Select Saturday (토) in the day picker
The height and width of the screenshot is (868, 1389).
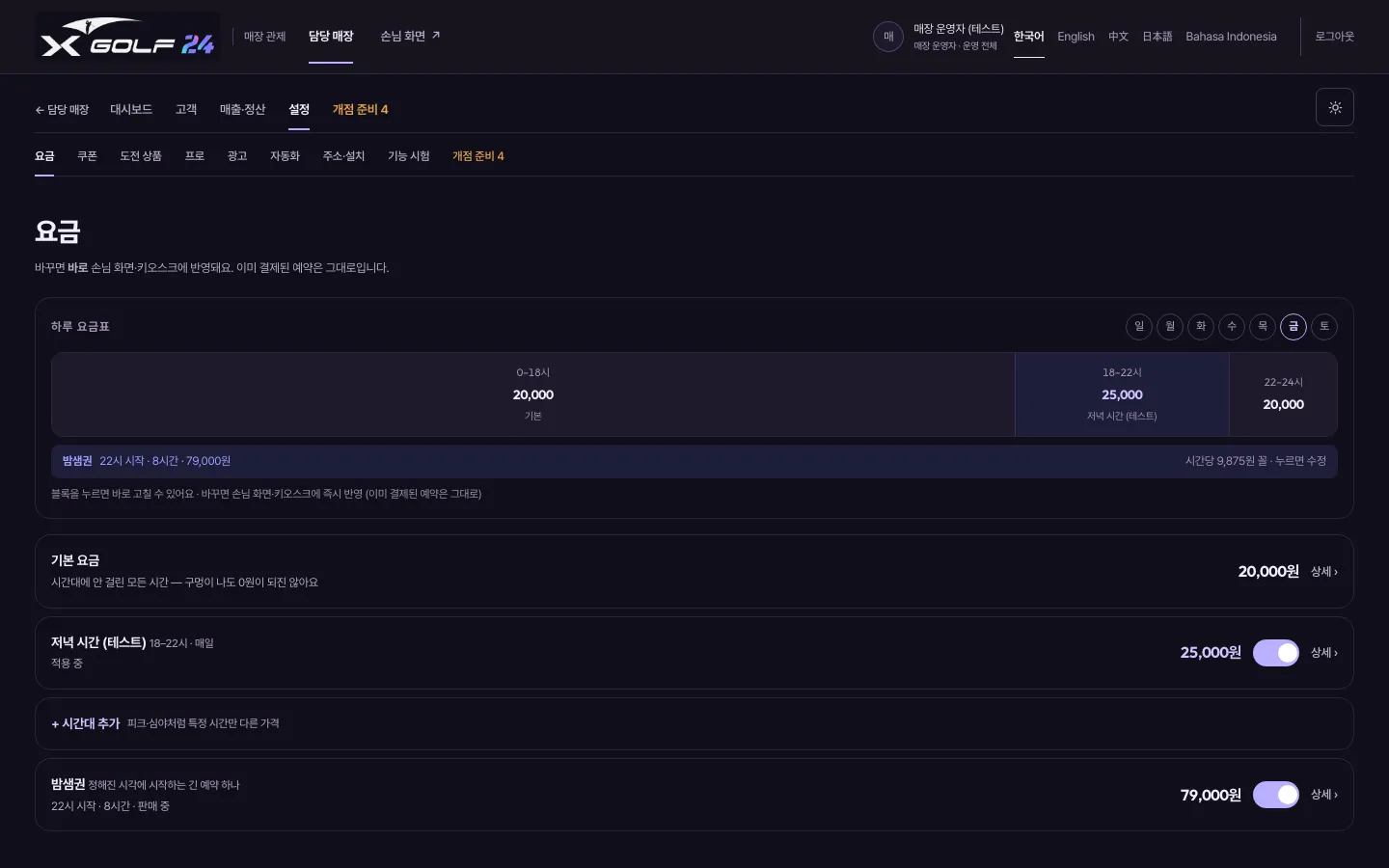1324,327
